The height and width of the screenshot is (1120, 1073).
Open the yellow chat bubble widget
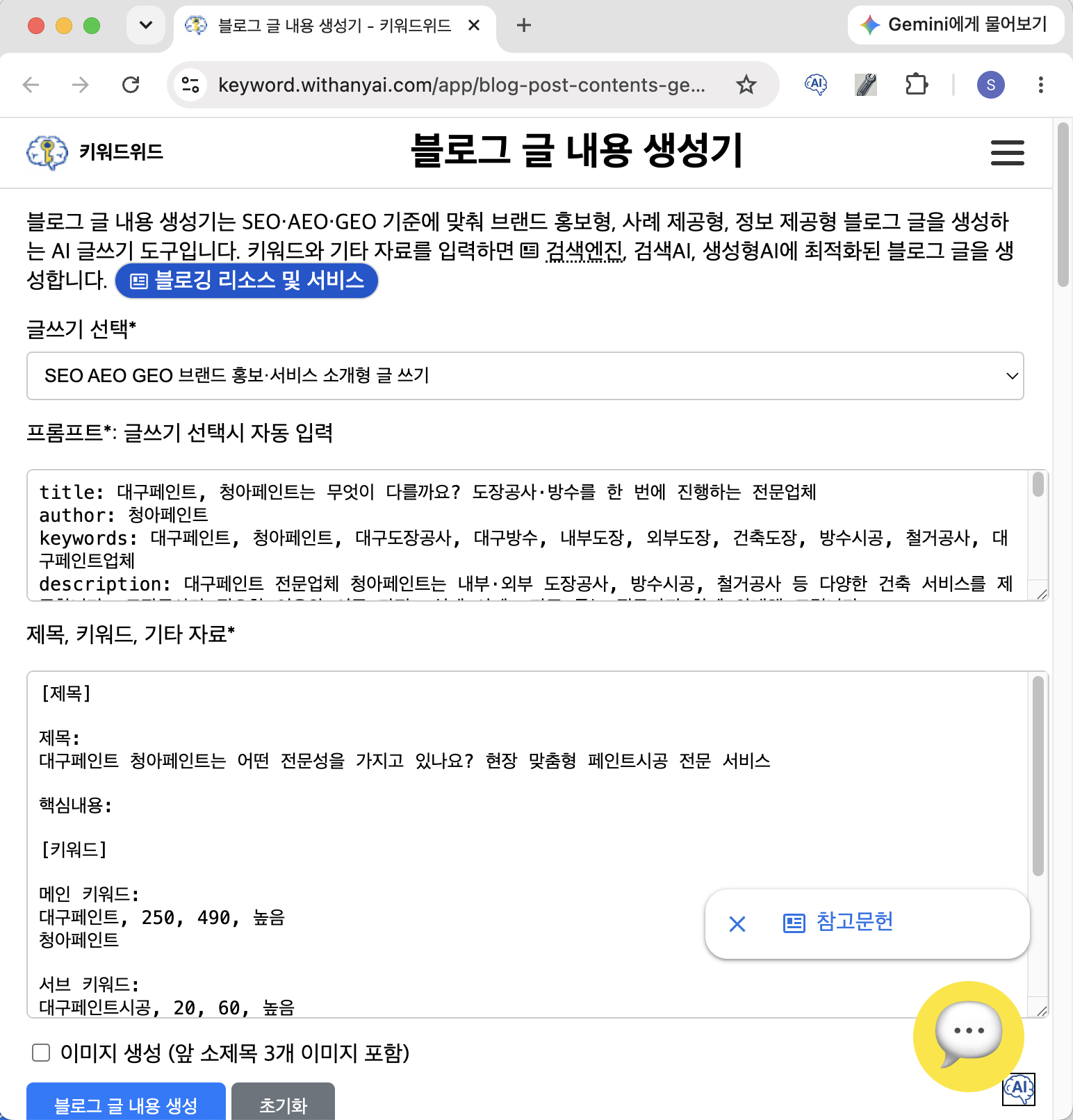968,1036
